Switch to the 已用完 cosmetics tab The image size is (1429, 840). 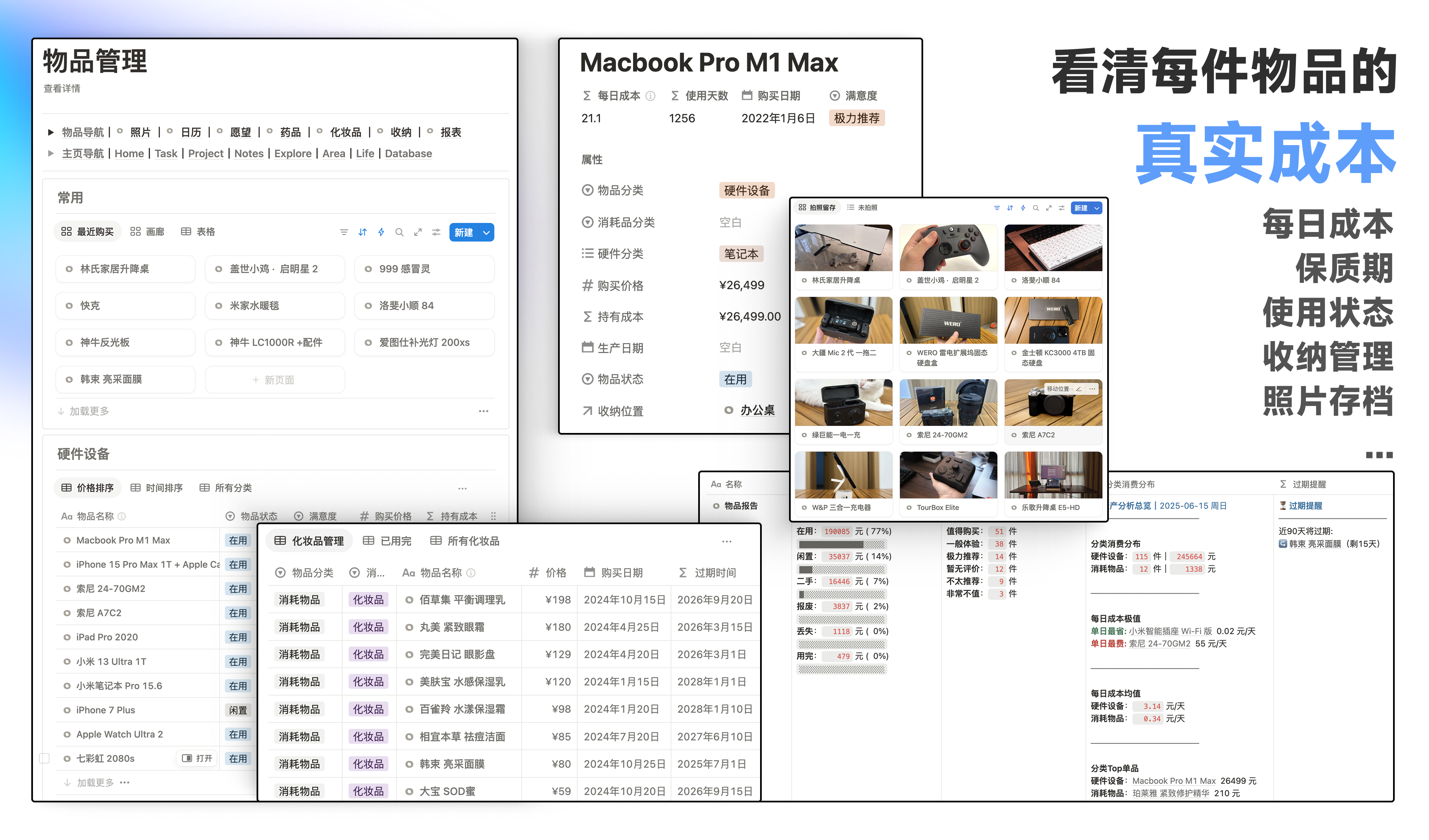click(387, 542)
